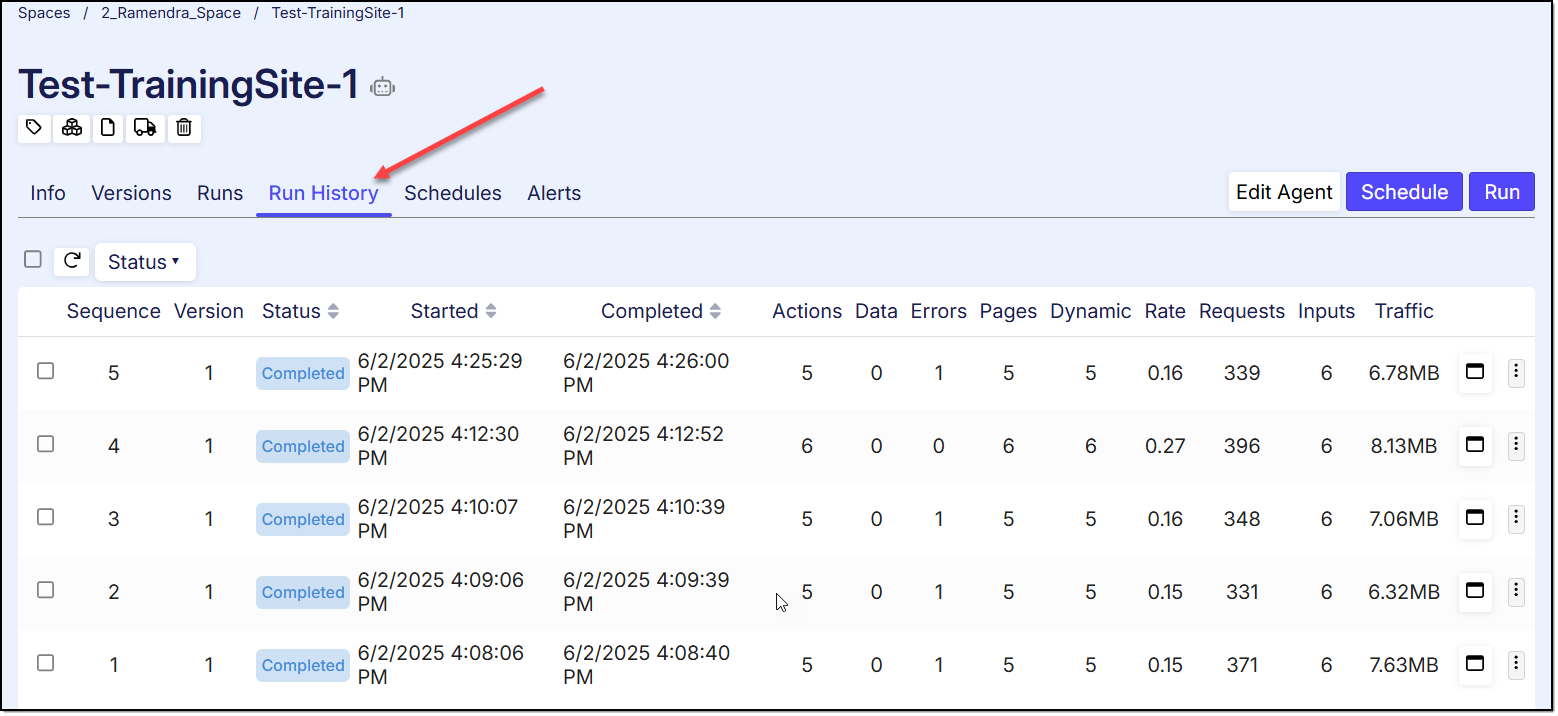The height and width of the screenshot is (716, 1558).
Task: Go to 2_Ramendra_Space in the breadcrumb
Action: point(171,13)
